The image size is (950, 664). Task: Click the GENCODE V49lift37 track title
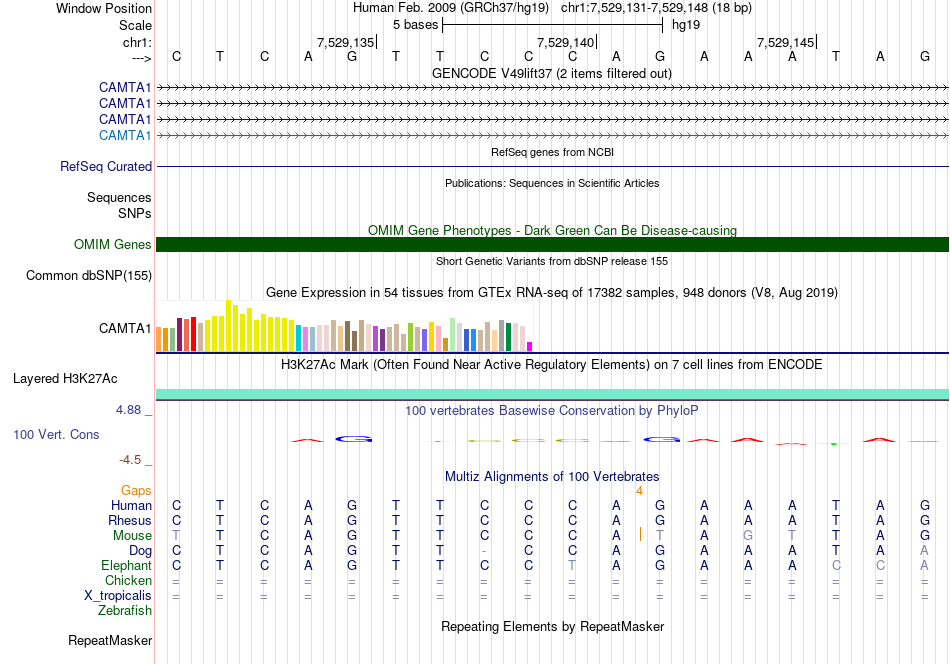pos(552,73)
